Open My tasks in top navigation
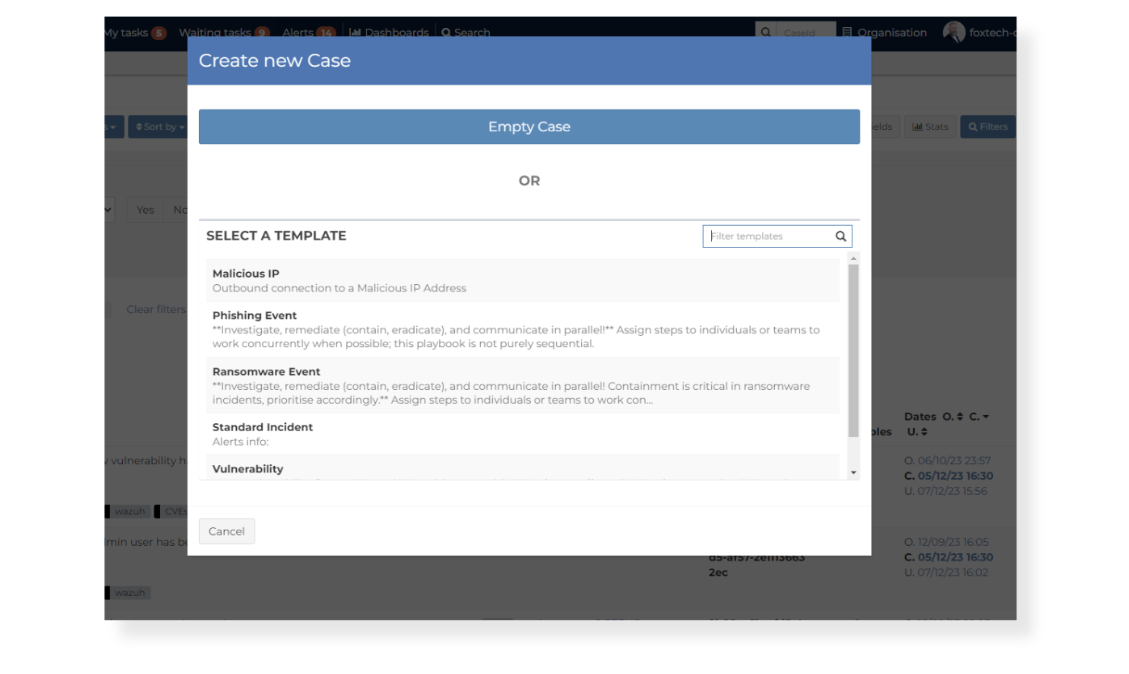Image resolution: width=1129 pixels, height=674 pixels. click(133, 32)
